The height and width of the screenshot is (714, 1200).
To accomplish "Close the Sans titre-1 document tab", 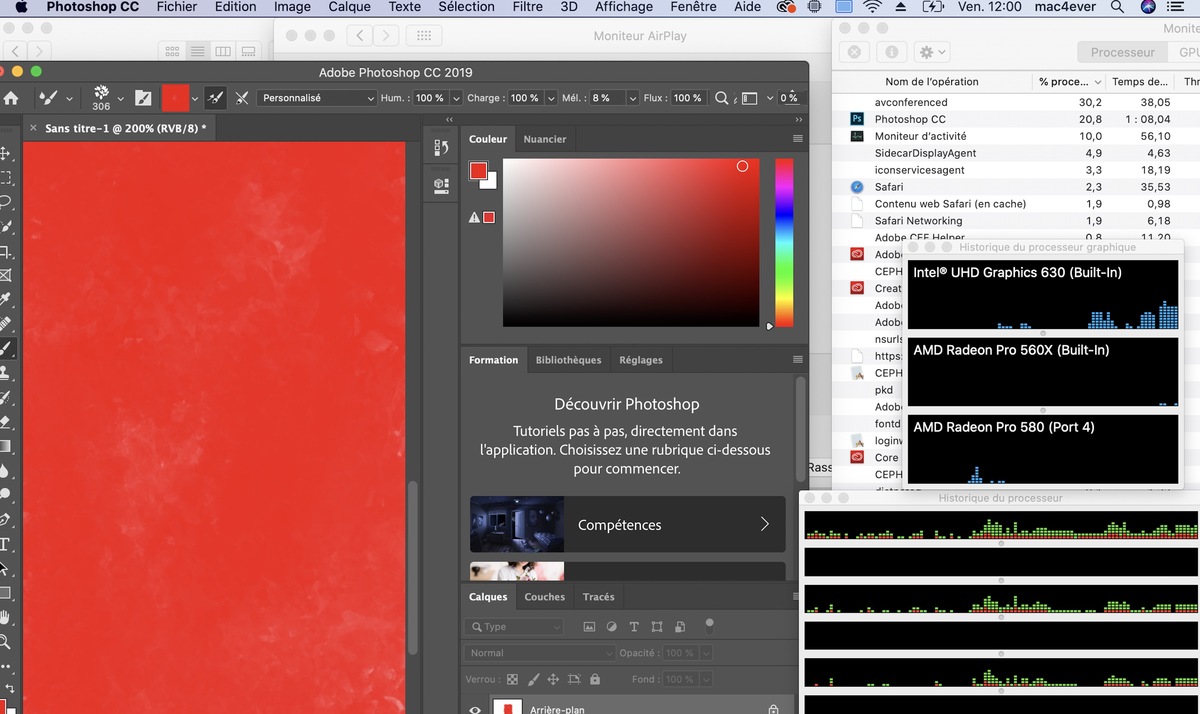I will [32, 128].
